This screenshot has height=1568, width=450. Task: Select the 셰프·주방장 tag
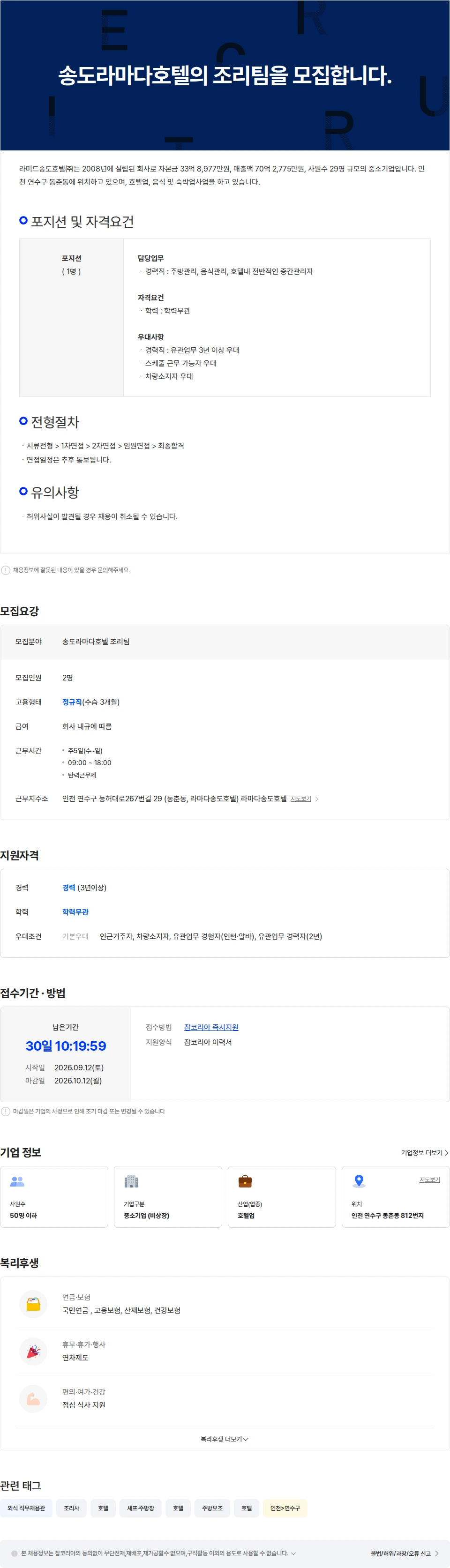tap(141, 1508)
